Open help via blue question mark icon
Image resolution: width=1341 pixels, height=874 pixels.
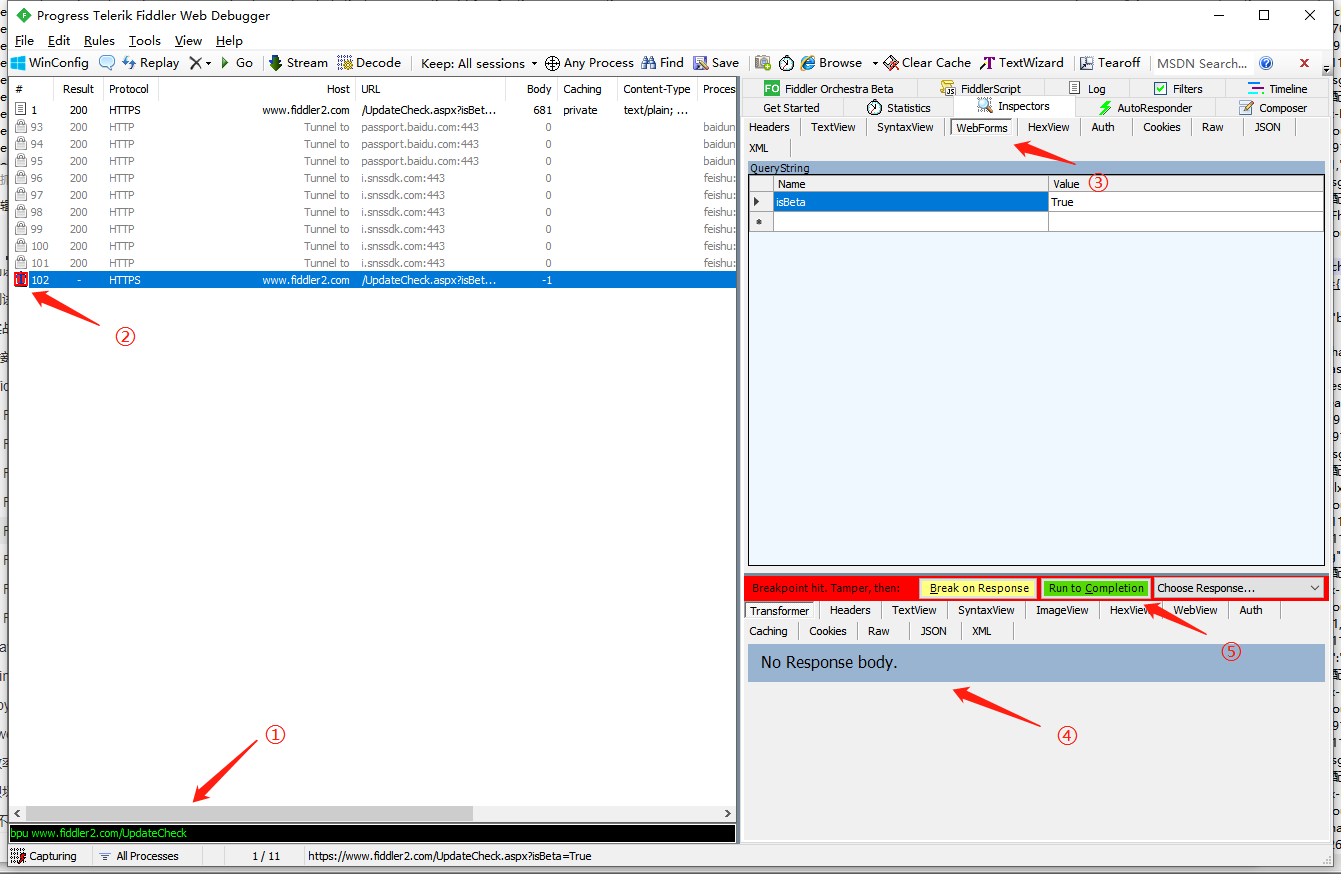click(x=1266, y=63)
